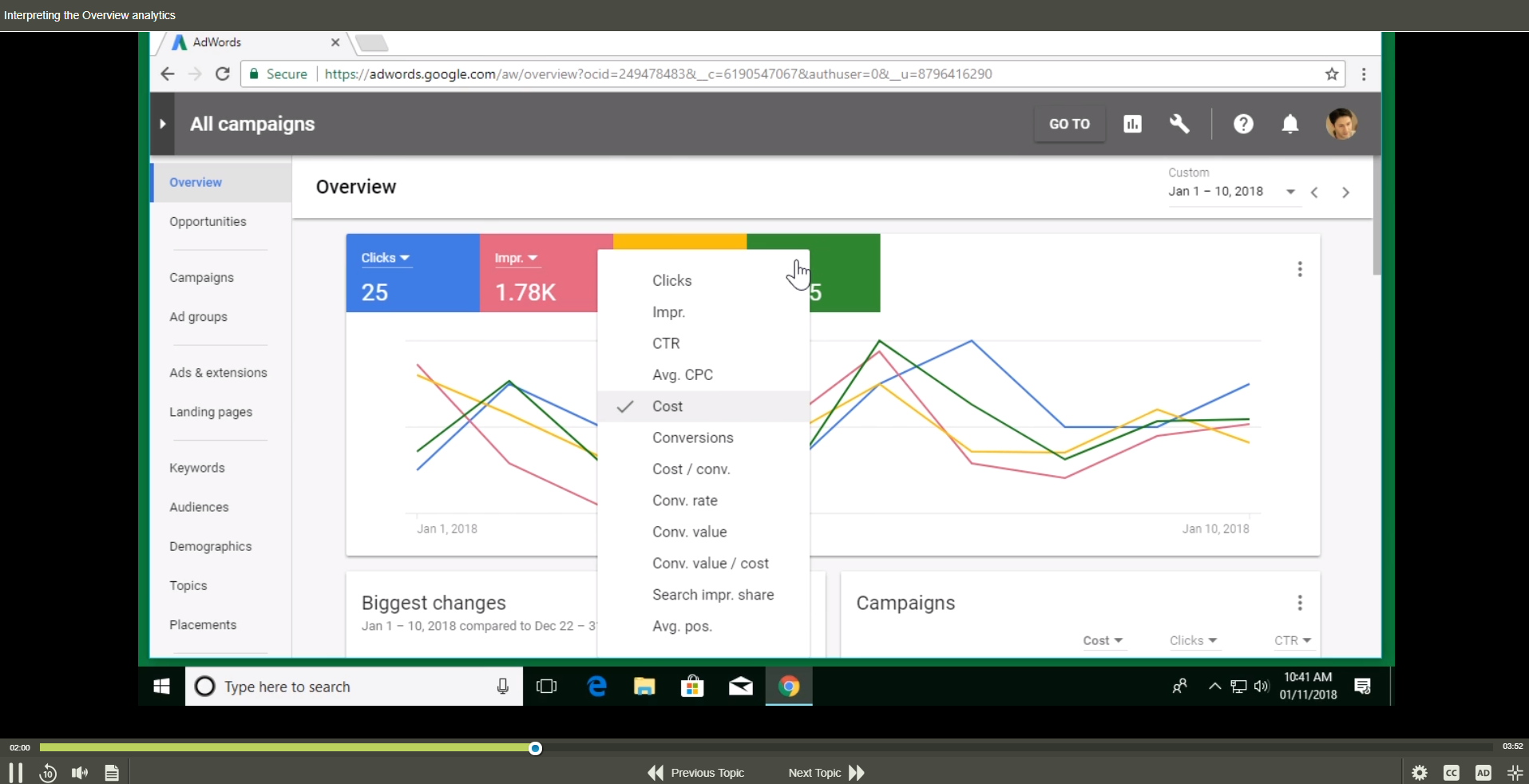
Task: Open the video transcript document icon
Action: [x=111, y=772]
